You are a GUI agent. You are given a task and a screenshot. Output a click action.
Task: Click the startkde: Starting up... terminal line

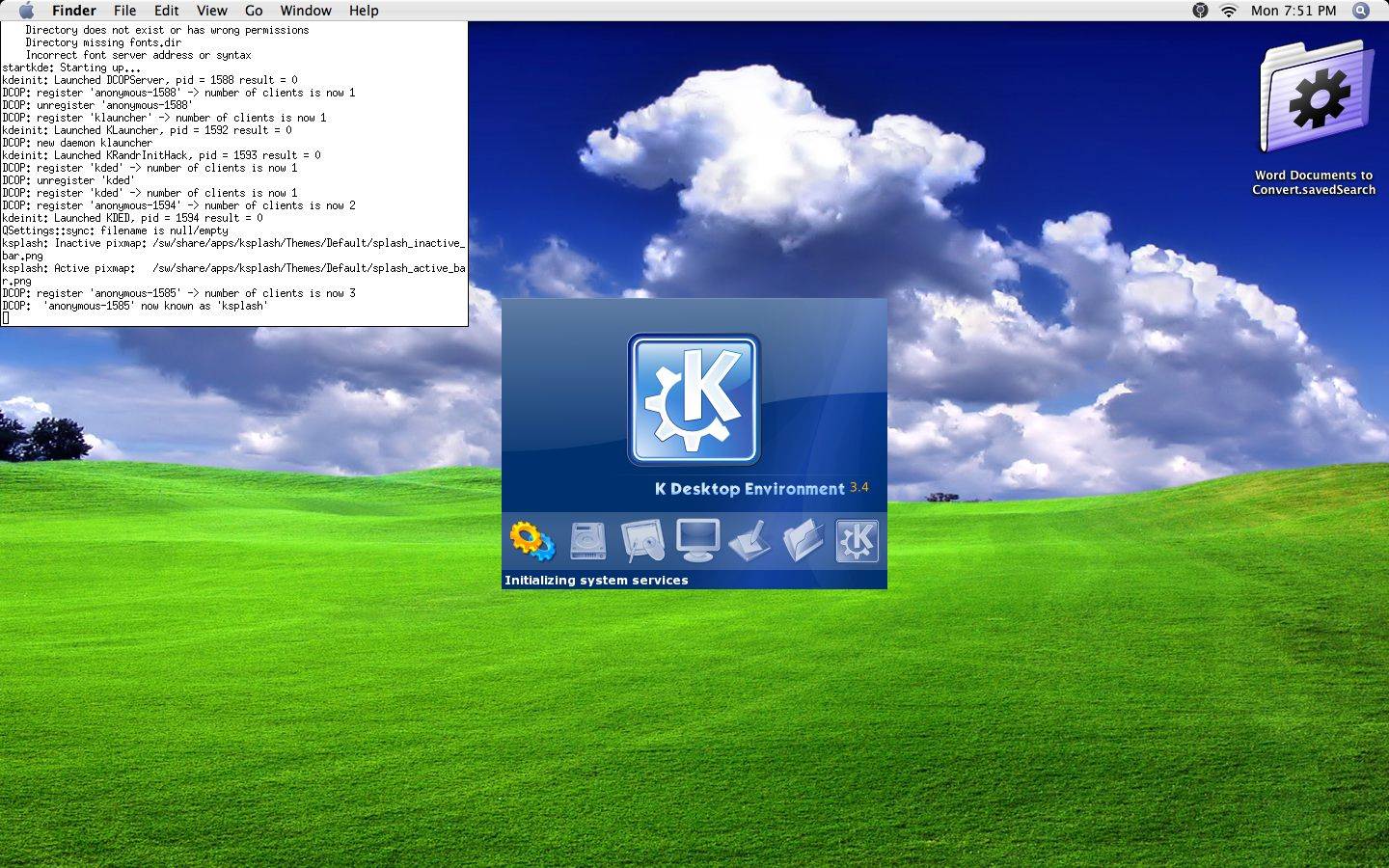click(x=71, y=68)
